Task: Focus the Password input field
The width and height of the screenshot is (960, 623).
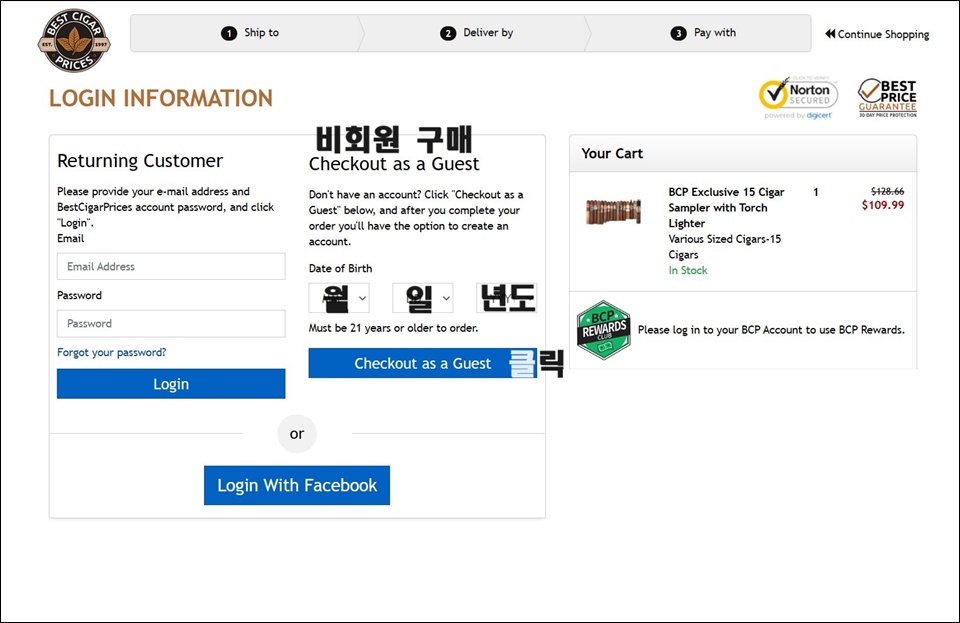Action: pyautogui.click(x=171, y=323)
